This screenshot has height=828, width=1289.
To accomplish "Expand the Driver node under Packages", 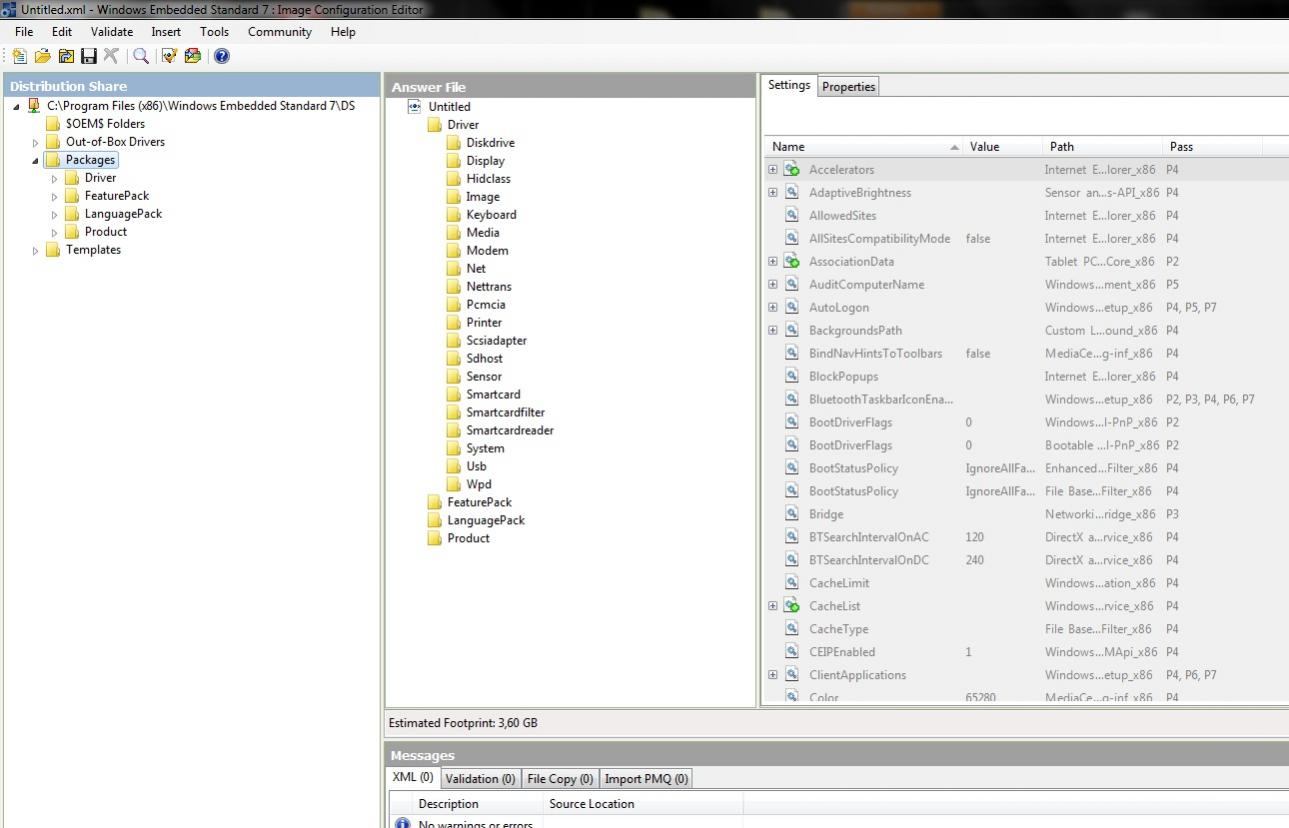I will [x=55, y=178].
